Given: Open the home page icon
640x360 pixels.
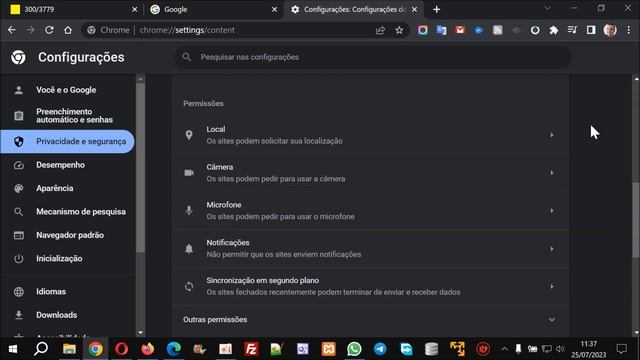Looking at the screenshot, I should (68, 30).
